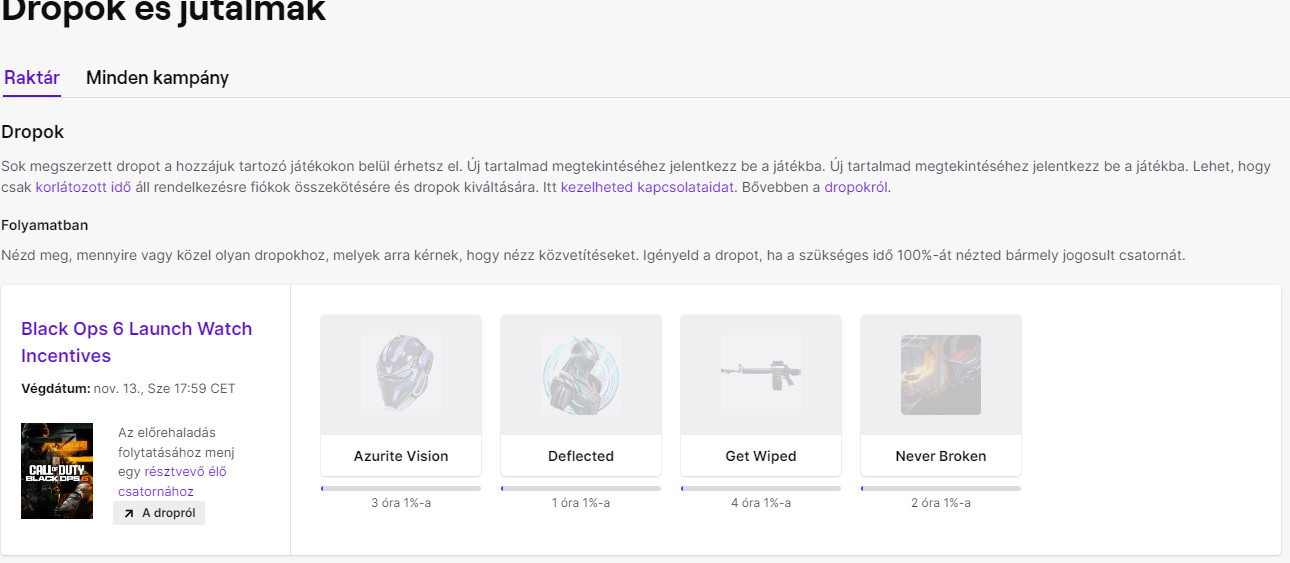Switch to the Raktár tab

32,78
